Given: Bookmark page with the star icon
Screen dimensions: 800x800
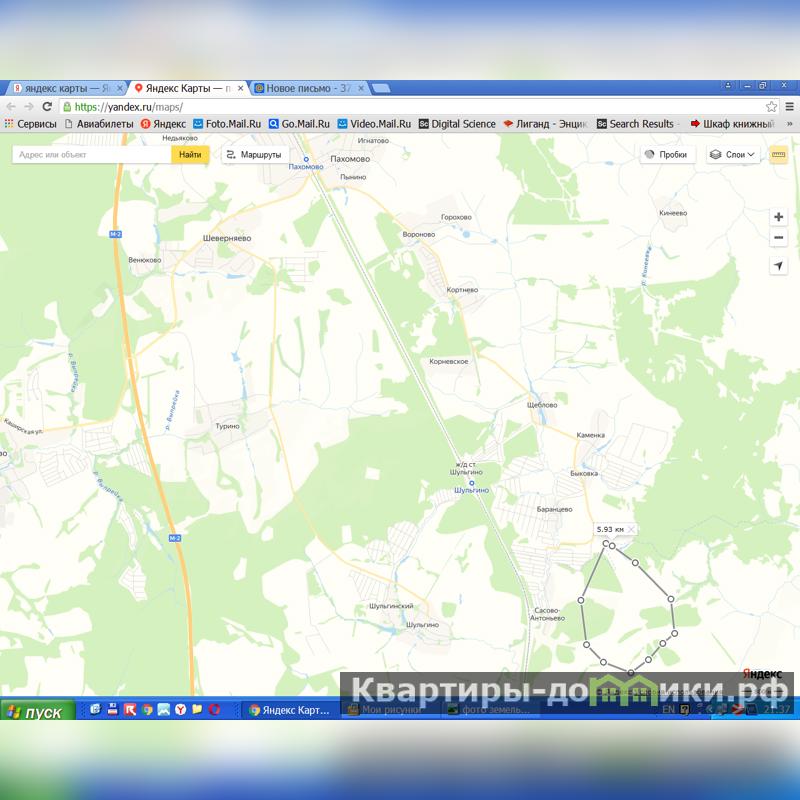Looking at the screenshot, I should (771, 106).
